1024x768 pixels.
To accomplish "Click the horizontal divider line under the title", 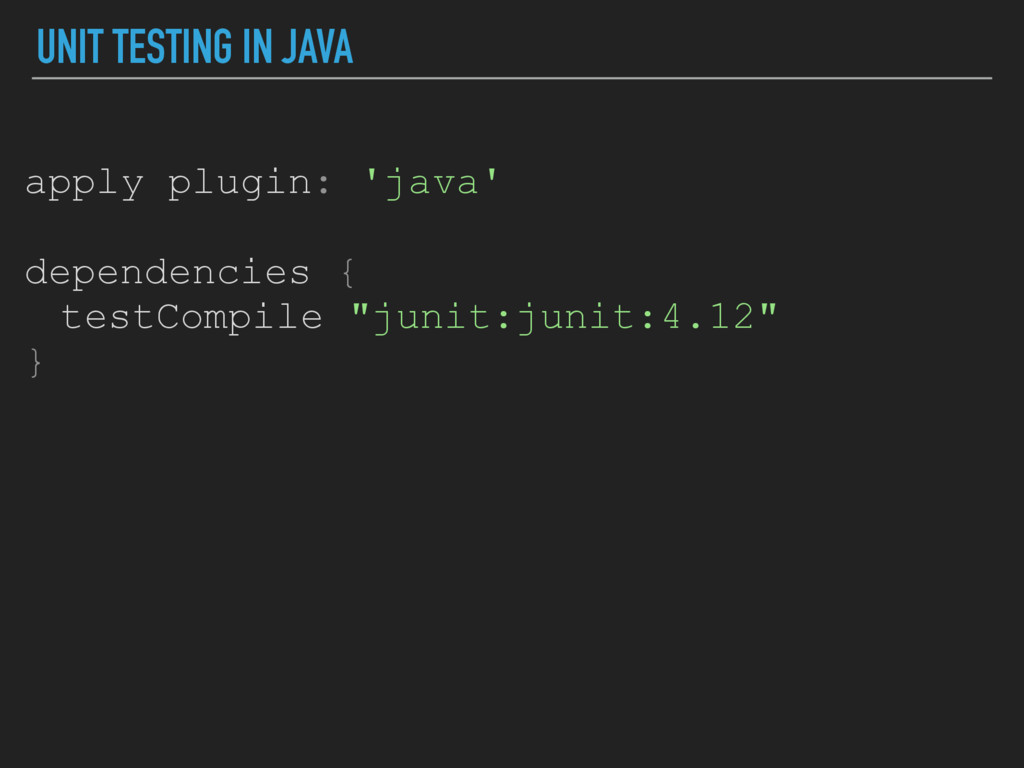I will tap(512, 78).
